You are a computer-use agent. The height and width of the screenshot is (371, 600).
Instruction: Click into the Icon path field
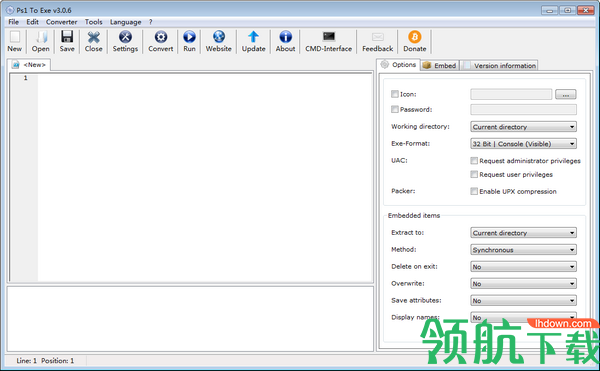coord(511,94)
